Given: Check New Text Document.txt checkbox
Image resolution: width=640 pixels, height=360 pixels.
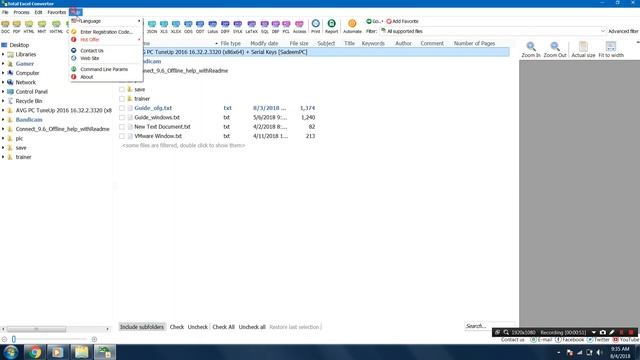Looking at the screenshot, I should pos(122,127).
